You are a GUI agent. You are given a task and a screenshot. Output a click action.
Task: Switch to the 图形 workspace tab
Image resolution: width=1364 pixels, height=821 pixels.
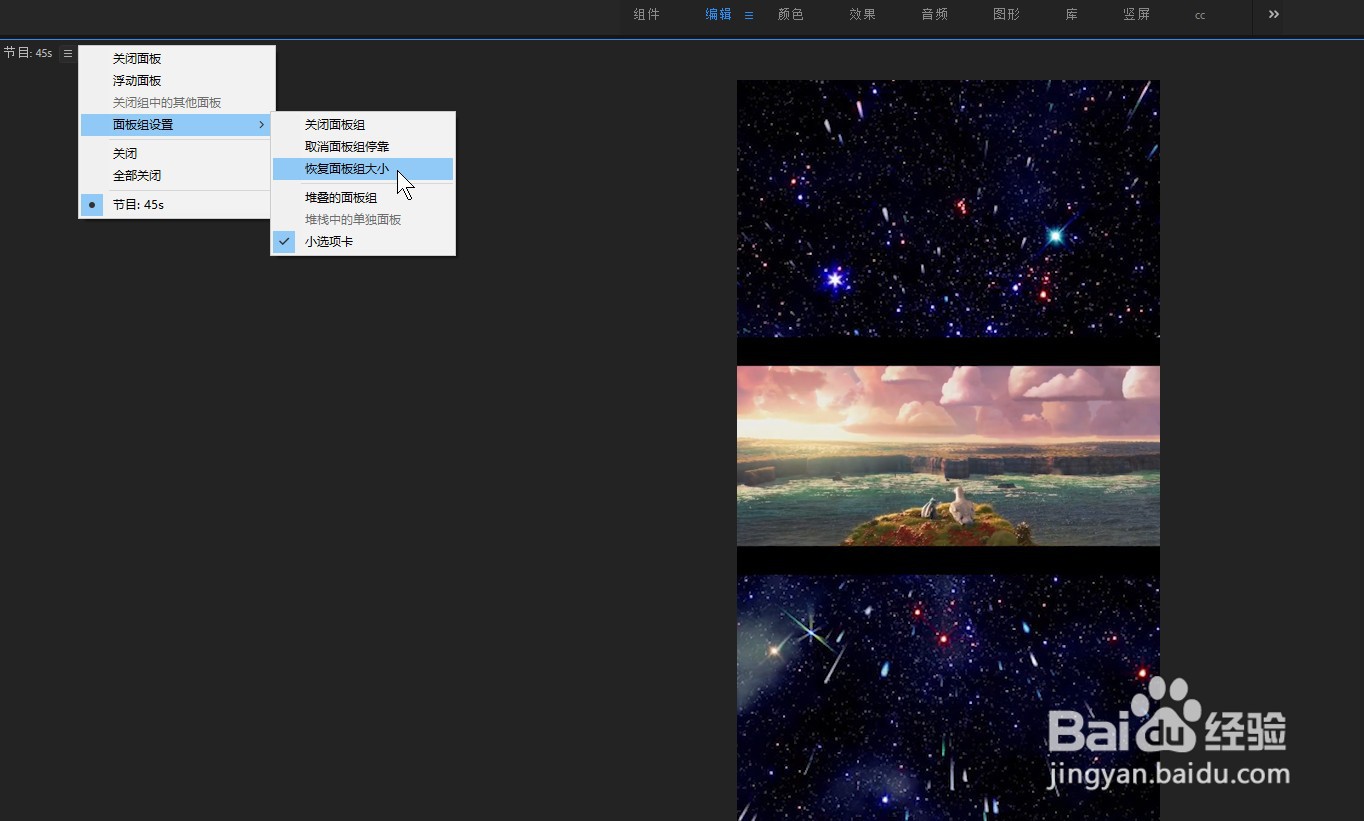coord(1007,15)
